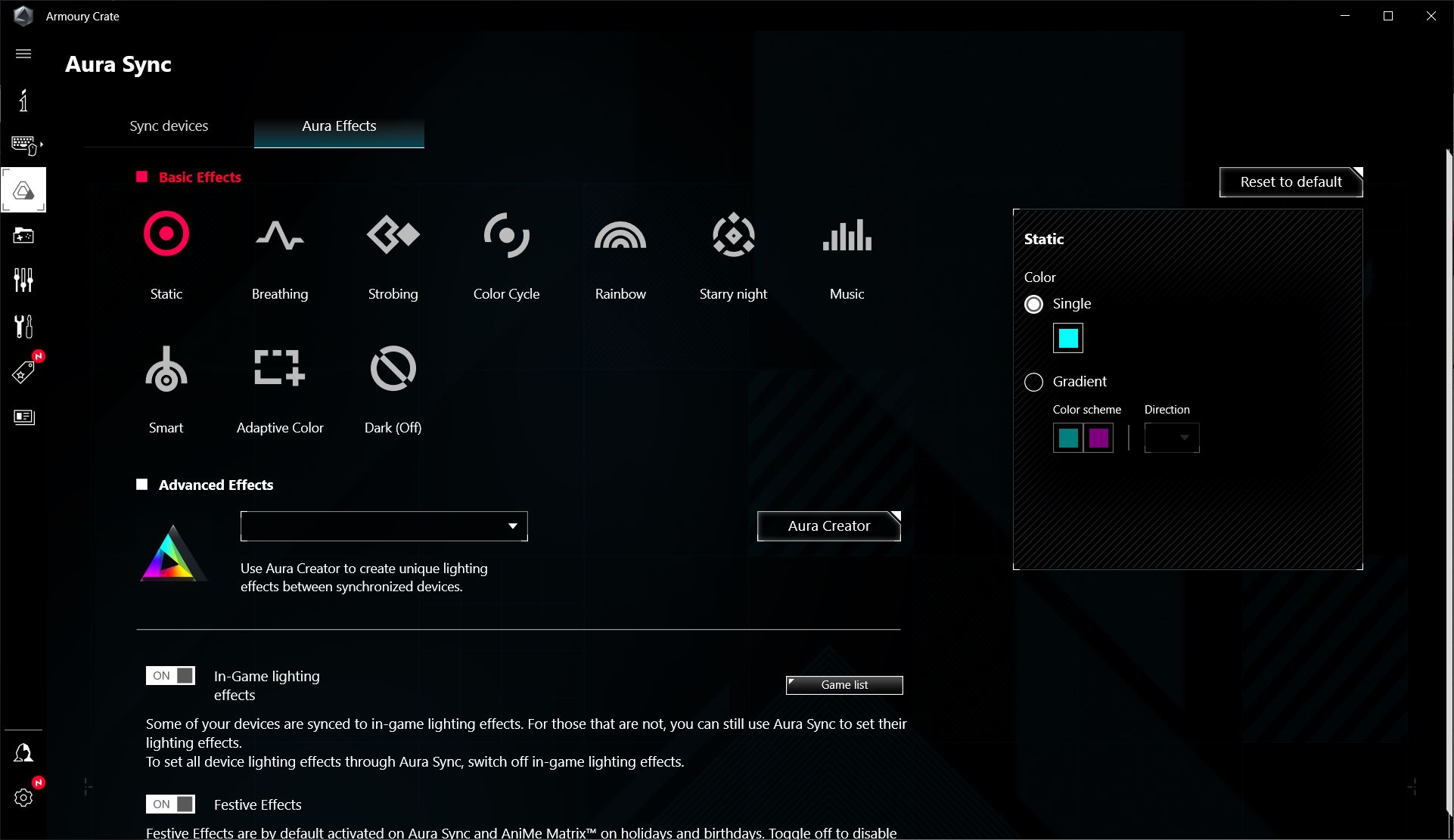This screenshot has width=1454, height=840.
Task: Select the Smart effect icon
Action: coord(166,369)
